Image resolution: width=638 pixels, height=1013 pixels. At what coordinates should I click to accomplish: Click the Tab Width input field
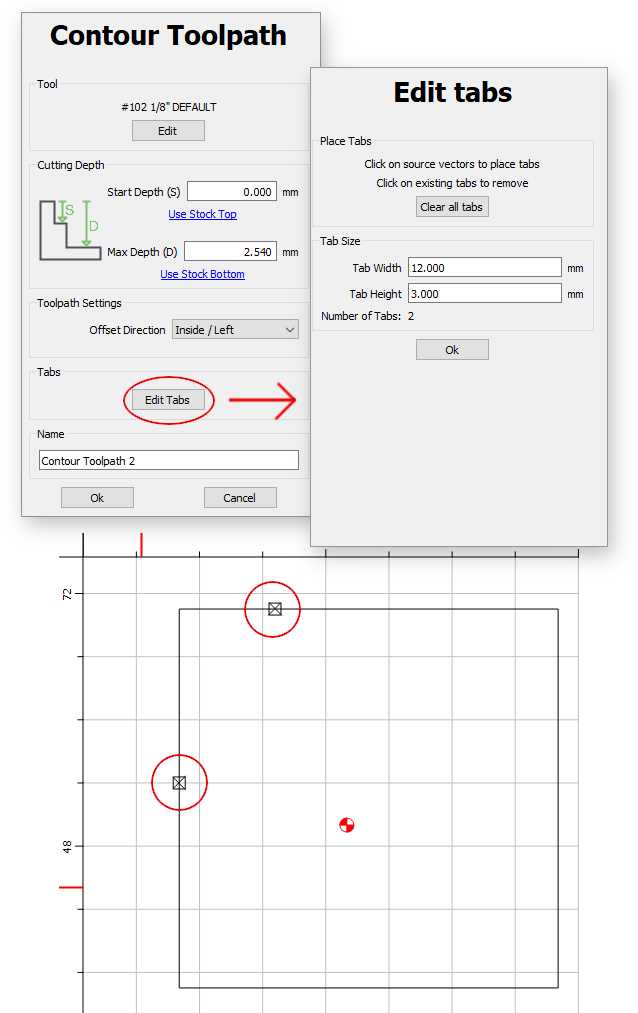tap(485, 267)
